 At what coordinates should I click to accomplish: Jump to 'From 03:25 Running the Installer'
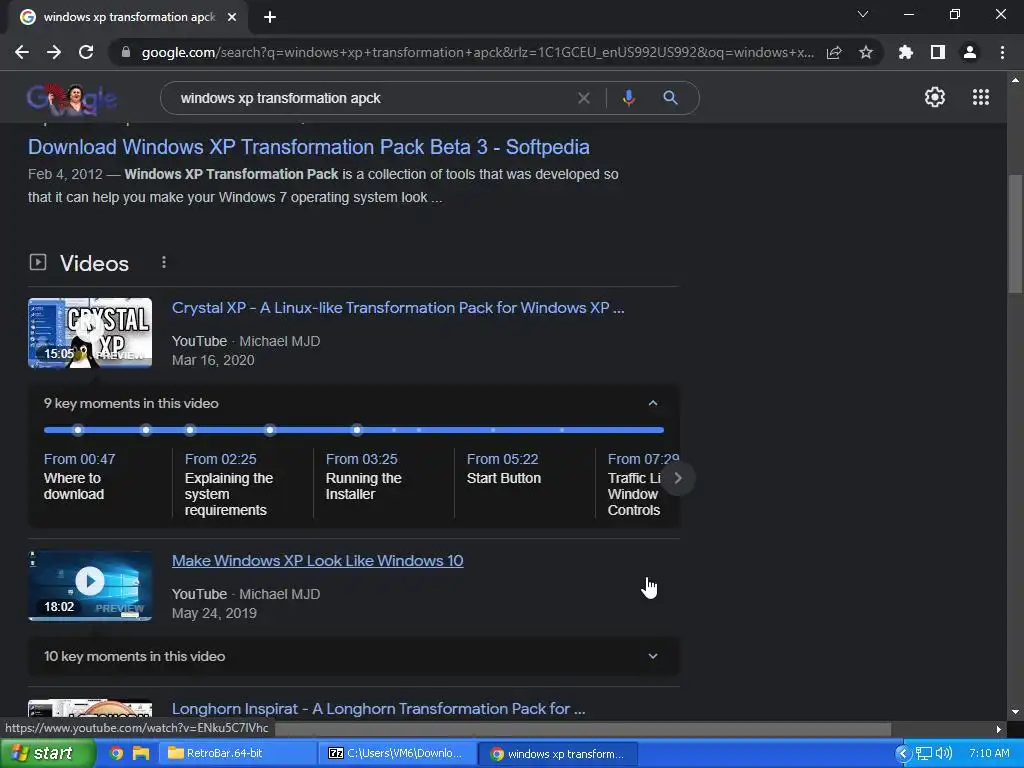click(363, 477)
